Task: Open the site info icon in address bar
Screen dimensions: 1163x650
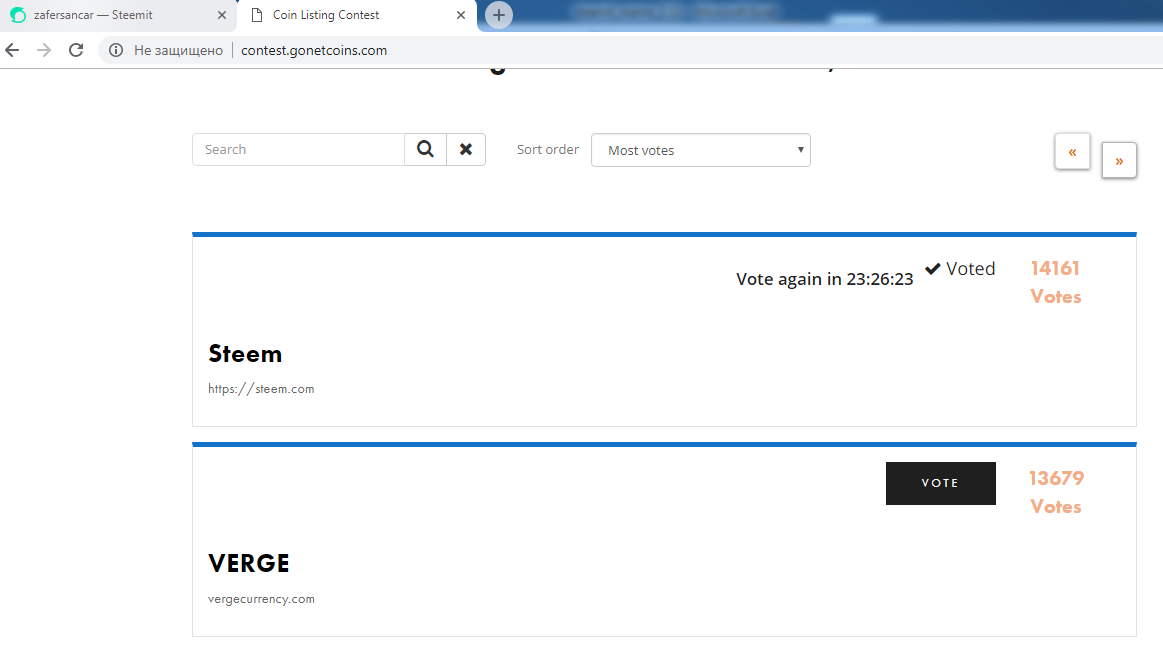Action: 116,50
